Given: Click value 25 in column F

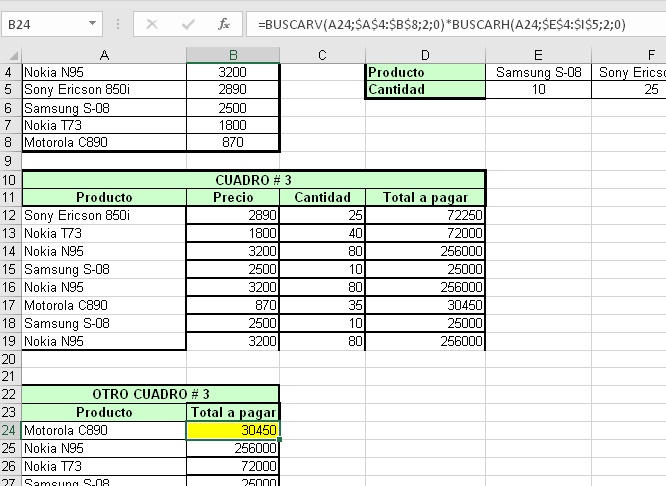Looking at the screenshot, I should [629, 90].
